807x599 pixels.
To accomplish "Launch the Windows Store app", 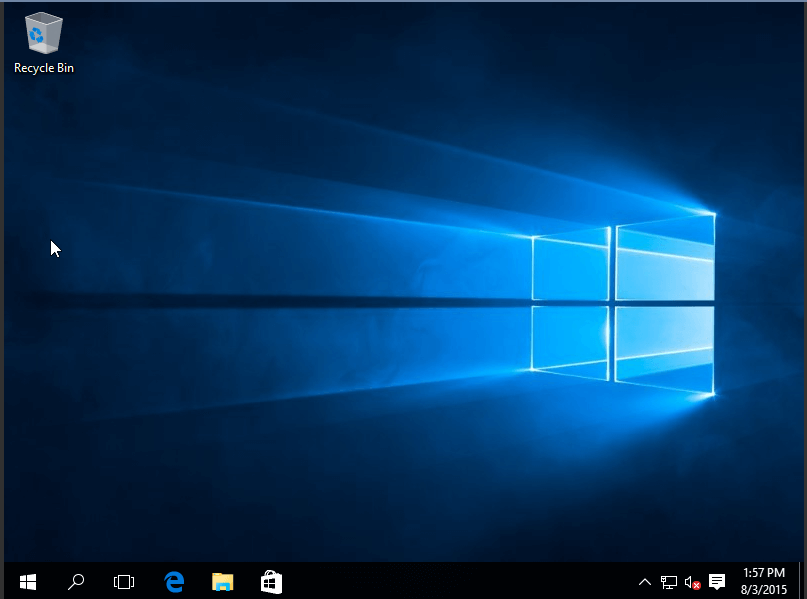I will point(271,581).
